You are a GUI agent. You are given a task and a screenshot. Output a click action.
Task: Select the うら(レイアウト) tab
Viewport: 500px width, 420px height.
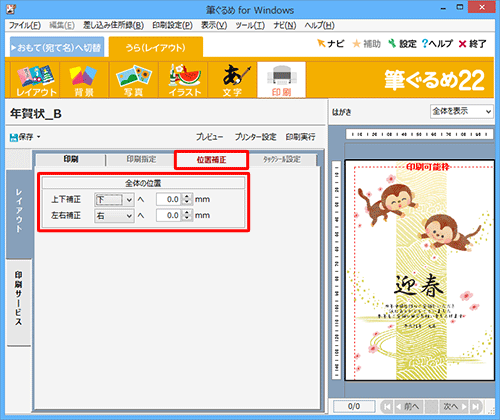(156, 47)
